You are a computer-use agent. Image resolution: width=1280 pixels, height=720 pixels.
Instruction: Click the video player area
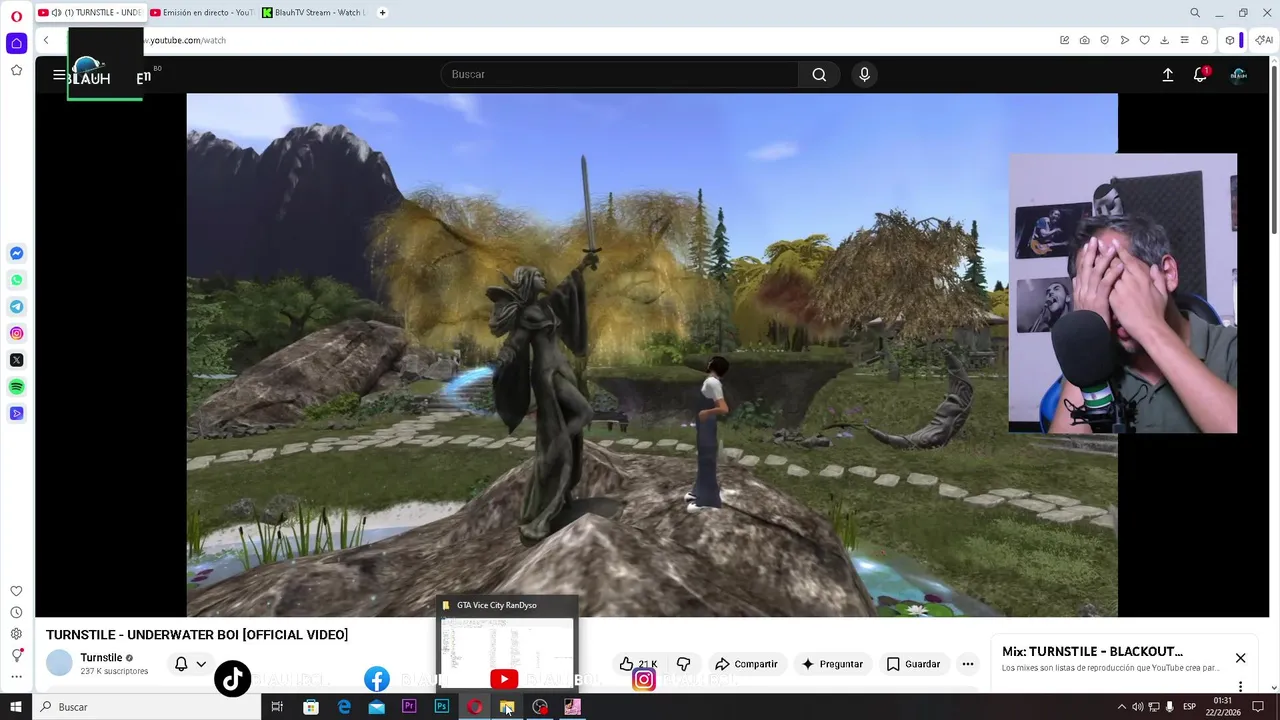click(652, 355)
